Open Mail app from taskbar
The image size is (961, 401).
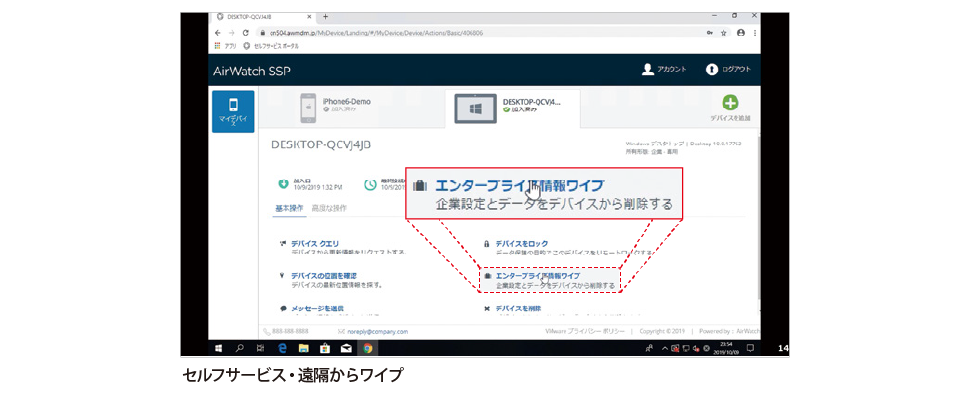[x=346, y=348]
